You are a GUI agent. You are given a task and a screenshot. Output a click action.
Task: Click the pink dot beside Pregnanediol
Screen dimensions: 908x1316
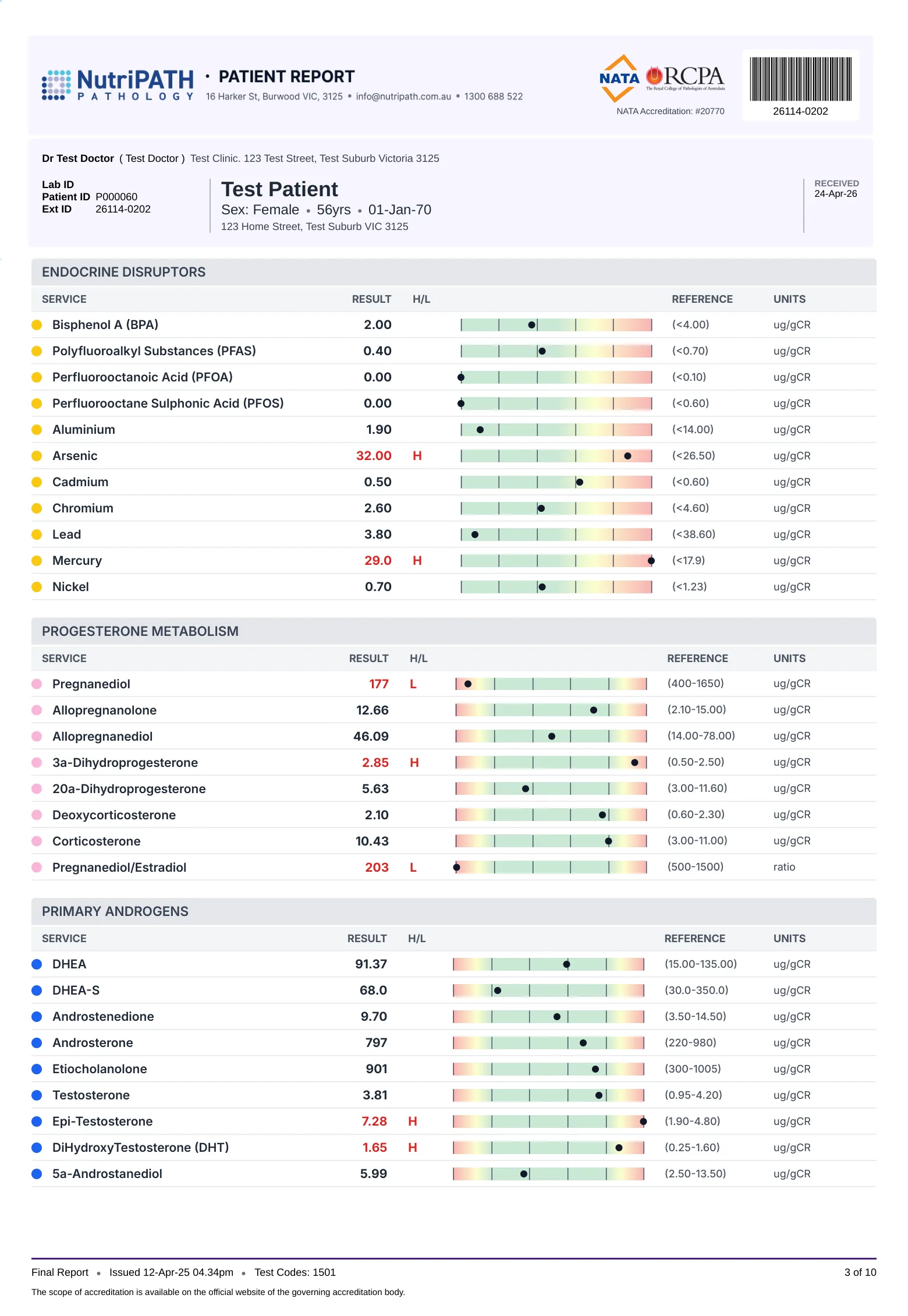[x=37, y=684]
